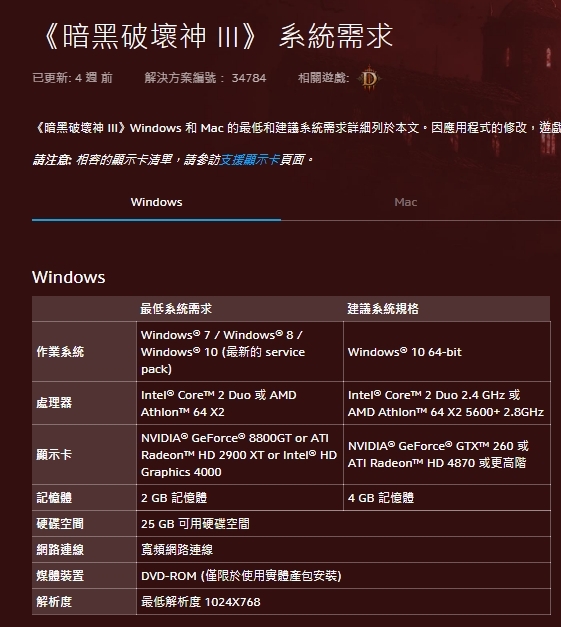Click the 作業系統 row label
This screenshot has width=561, height=627.
[60, 352]
